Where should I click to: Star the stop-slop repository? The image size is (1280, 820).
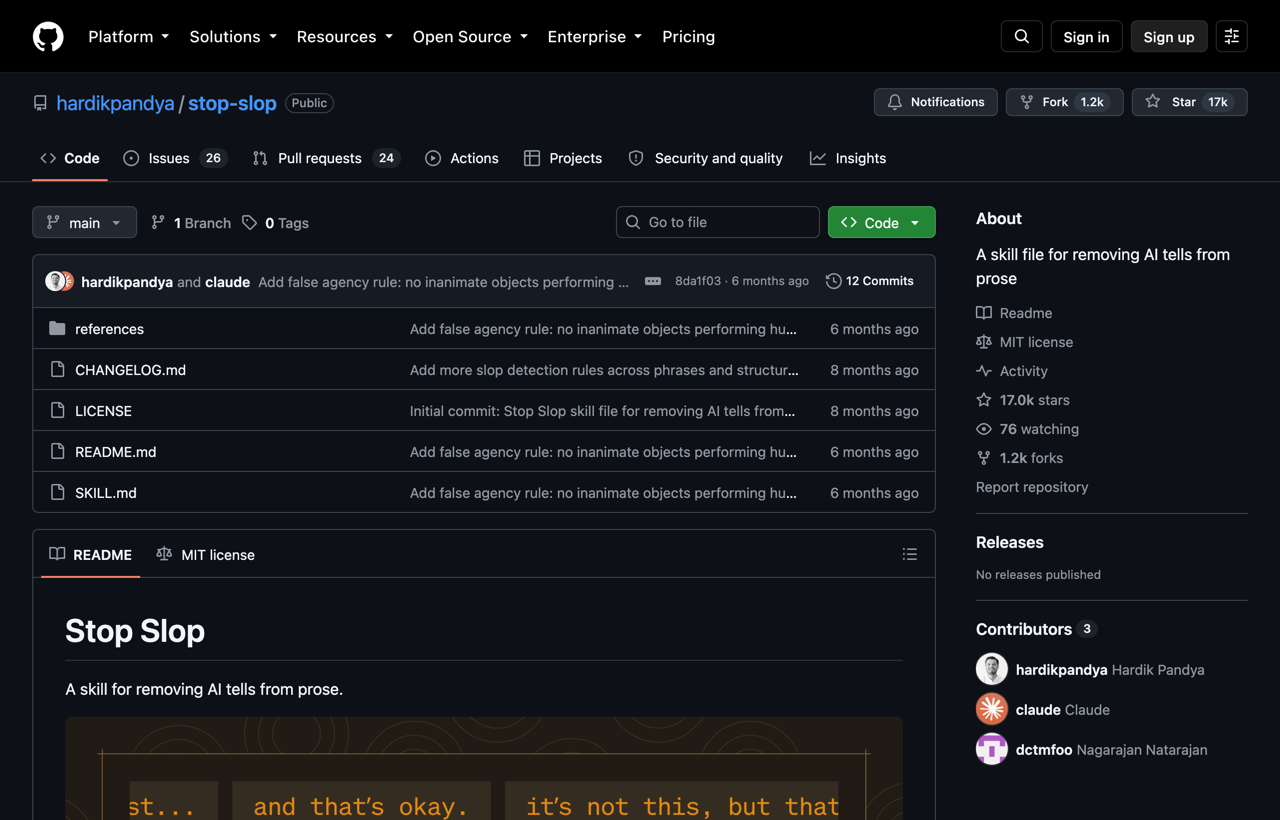[x=1189, y=102]
